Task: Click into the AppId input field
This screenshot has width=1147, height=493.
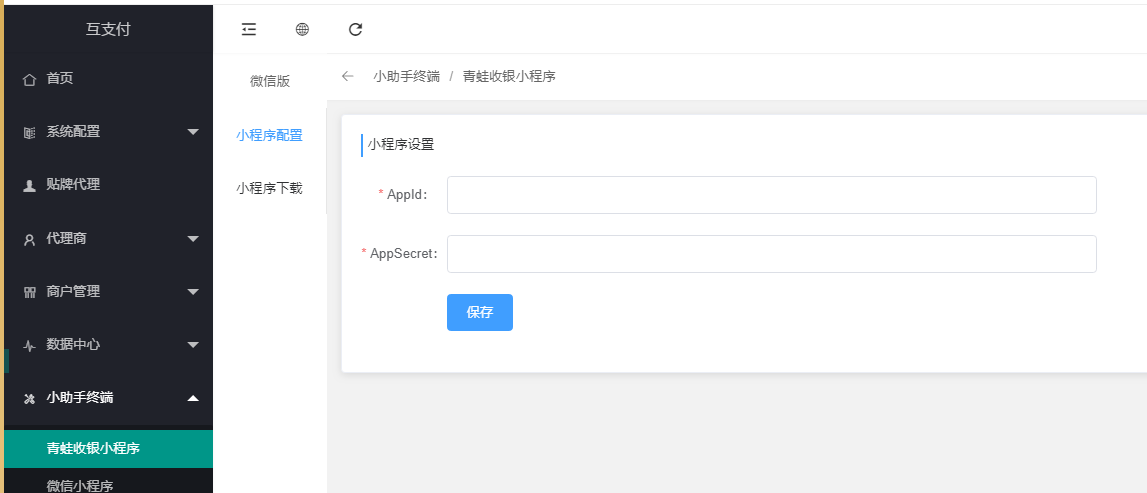Action: click(772, 195)
